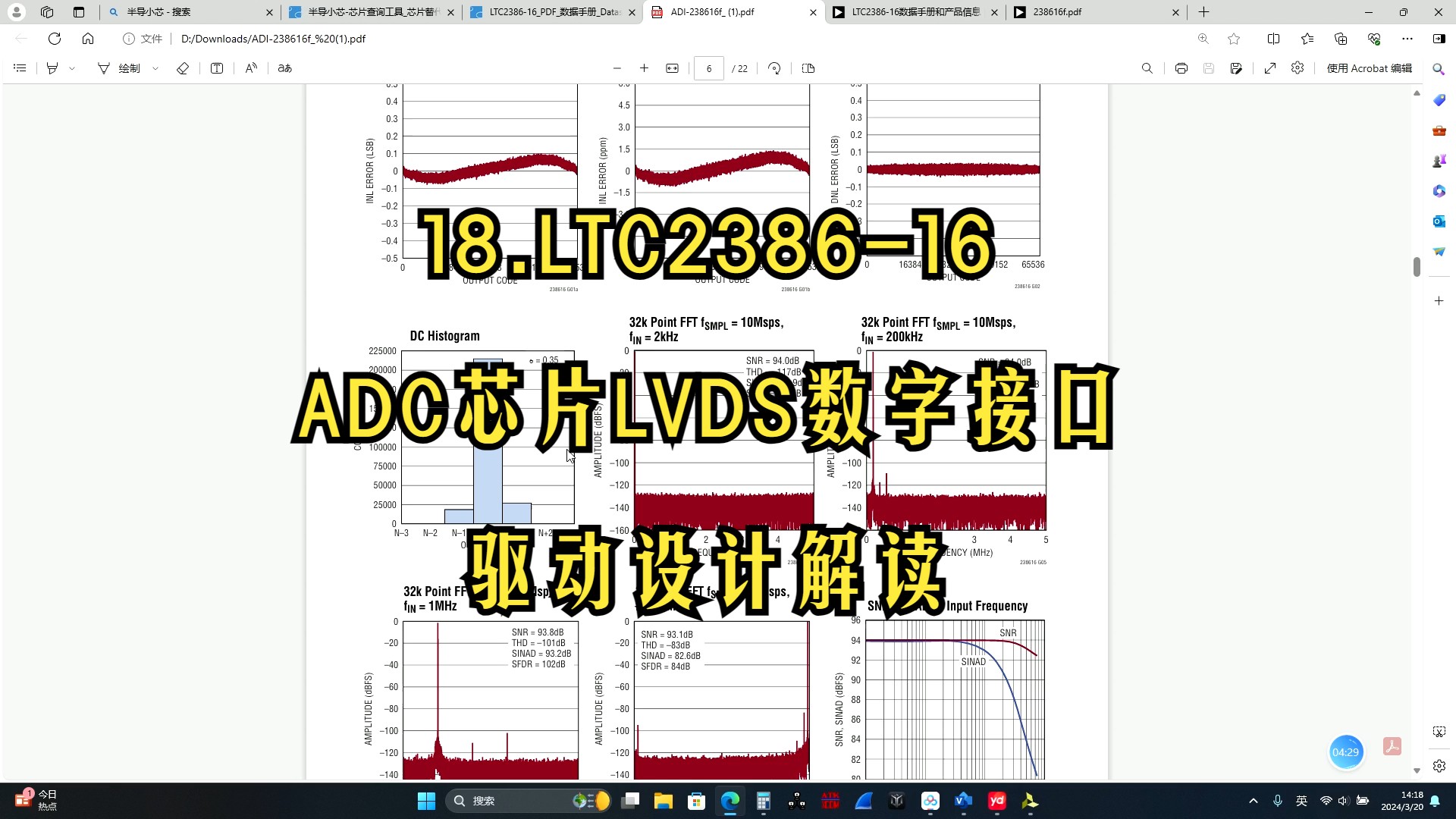Open Settings and more menu
Image resolution: width=1456 pixels, height=819 pixels.
(x=1407, y=39)
